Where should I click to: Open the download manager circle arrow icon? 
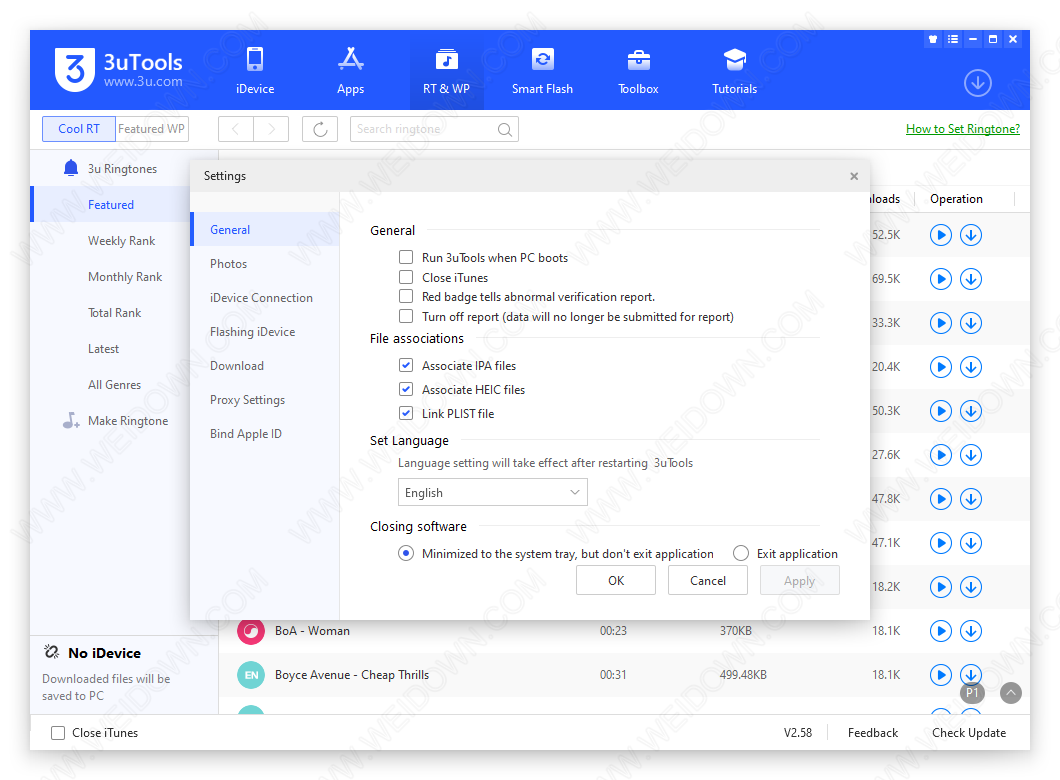tap(978, 83)
